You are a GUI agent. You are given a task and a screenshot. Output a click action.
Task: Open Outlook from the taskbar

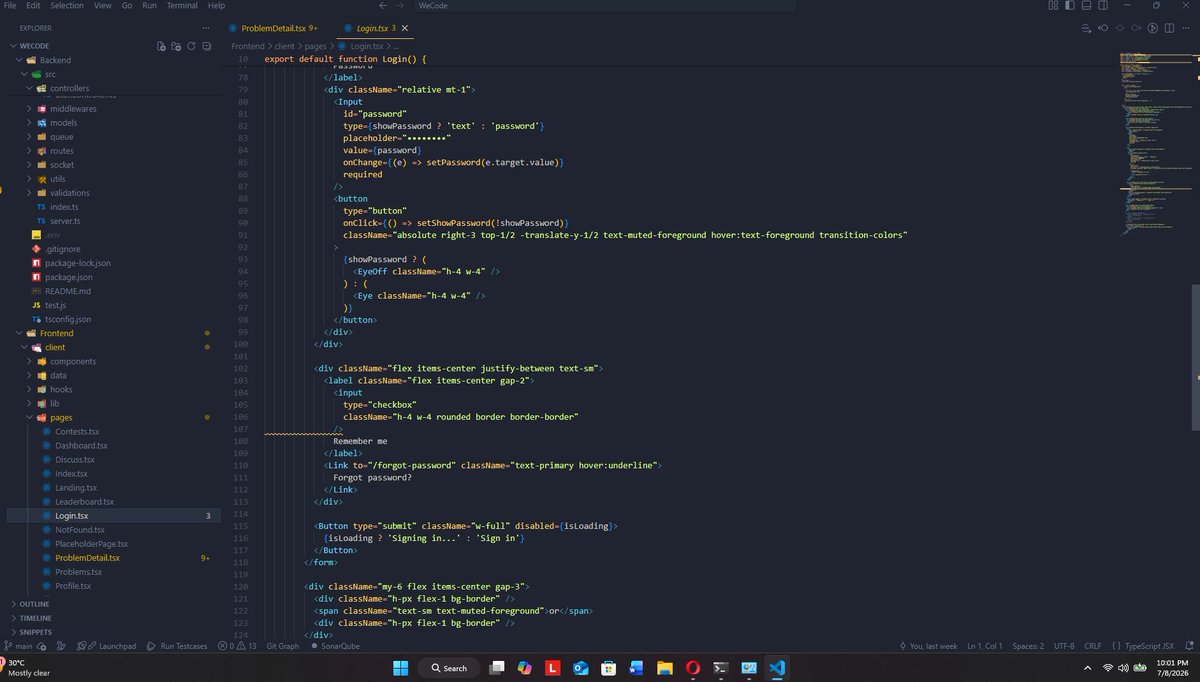coord(580,668)
